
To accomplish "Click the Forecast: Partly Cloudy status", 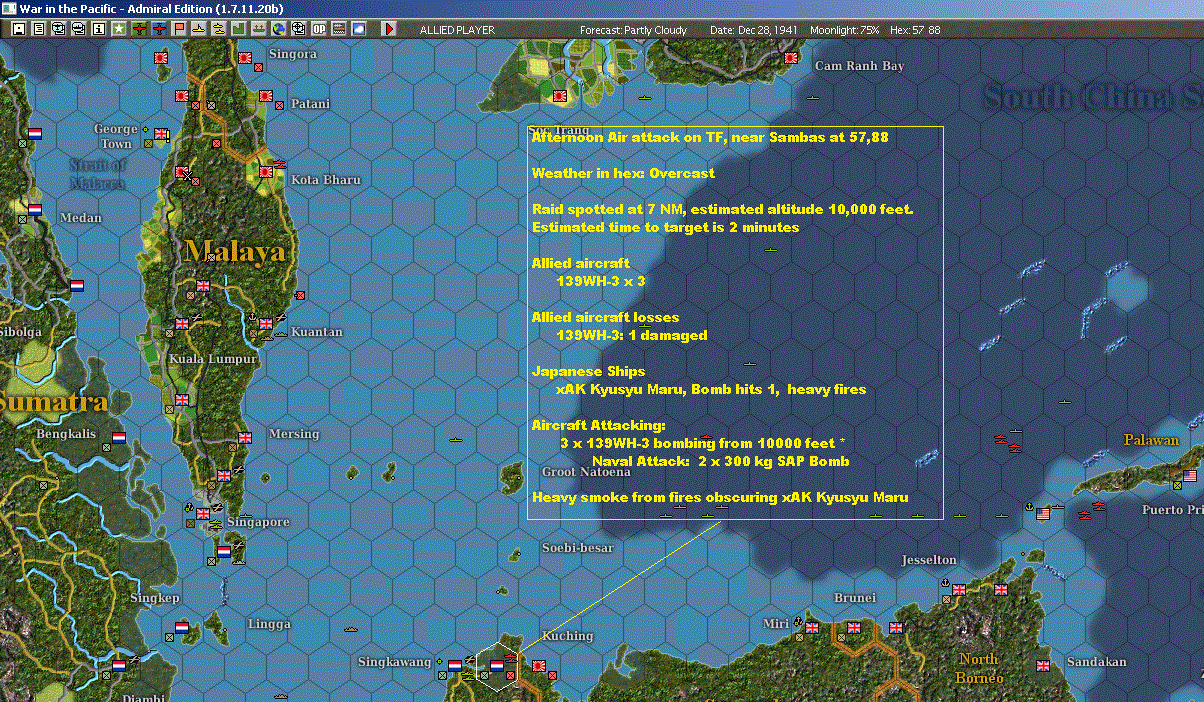I will point(633,30).
